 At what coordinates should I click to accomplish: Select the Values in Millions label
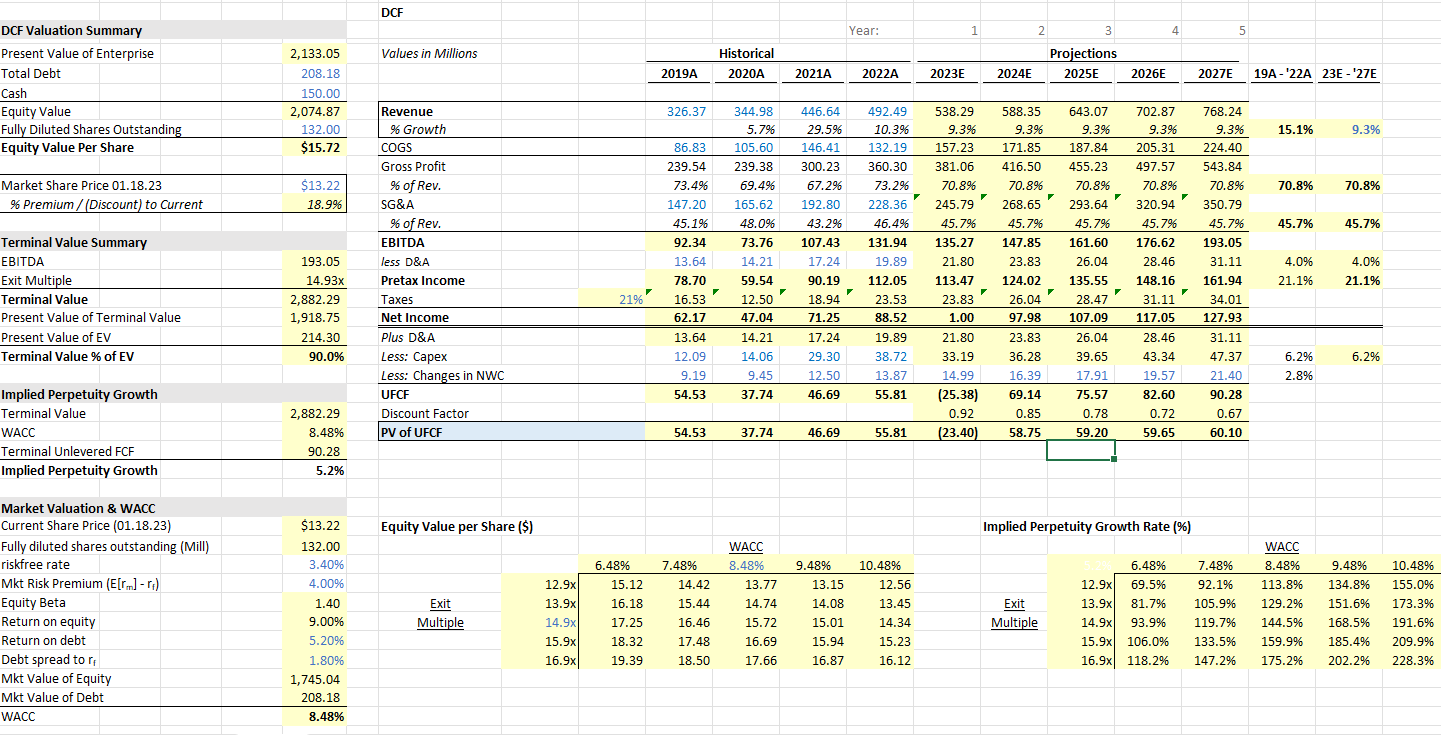pos(430,54)
